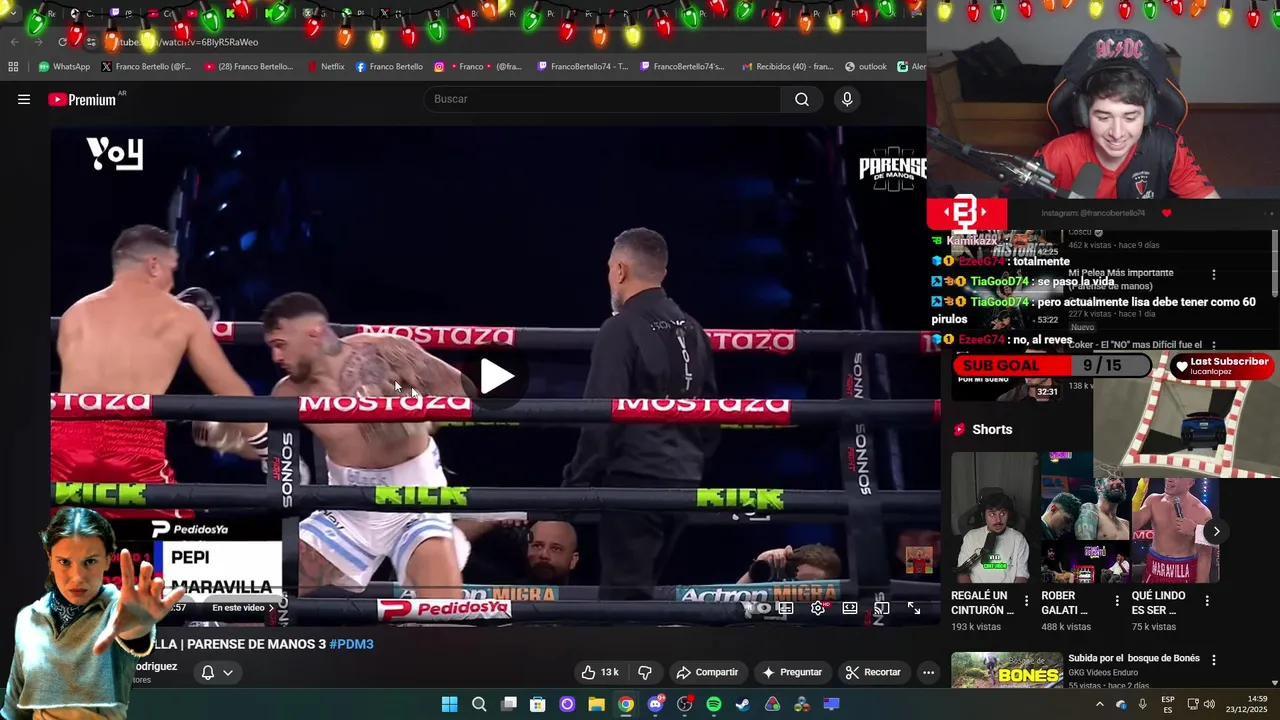Reload the page in Chrome

pyautogui.click(x=62, y=42)
